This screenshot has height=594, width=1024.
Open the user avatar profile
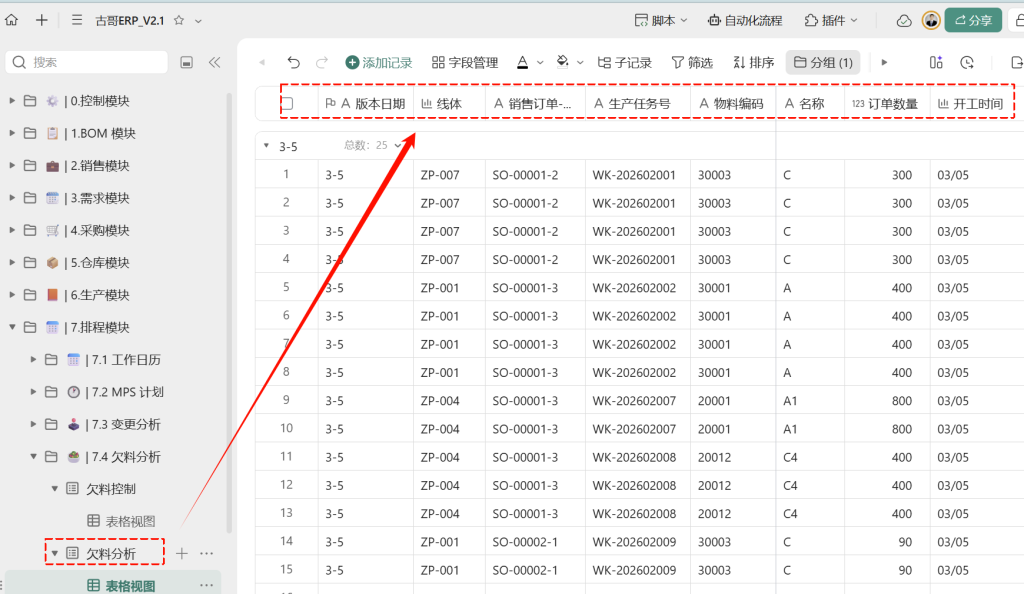pos(931,20)
